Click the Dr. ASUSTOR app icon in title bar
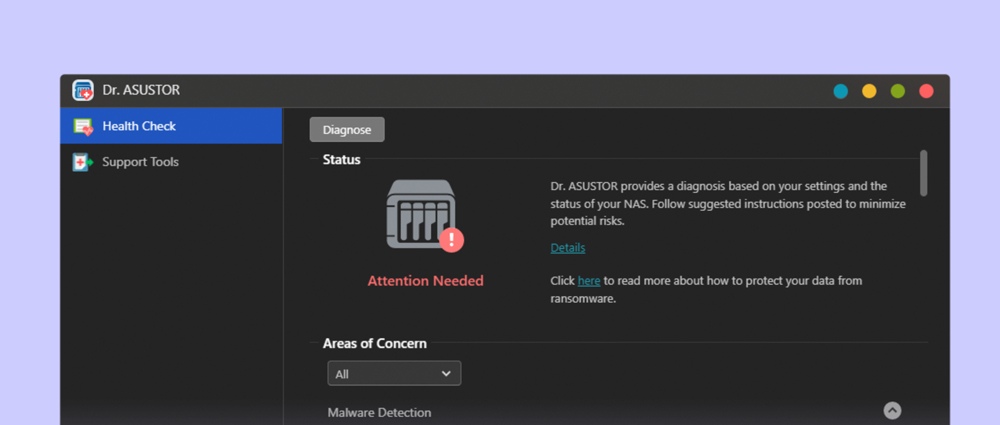1000x425 pixels. click(x=83, y=90)
